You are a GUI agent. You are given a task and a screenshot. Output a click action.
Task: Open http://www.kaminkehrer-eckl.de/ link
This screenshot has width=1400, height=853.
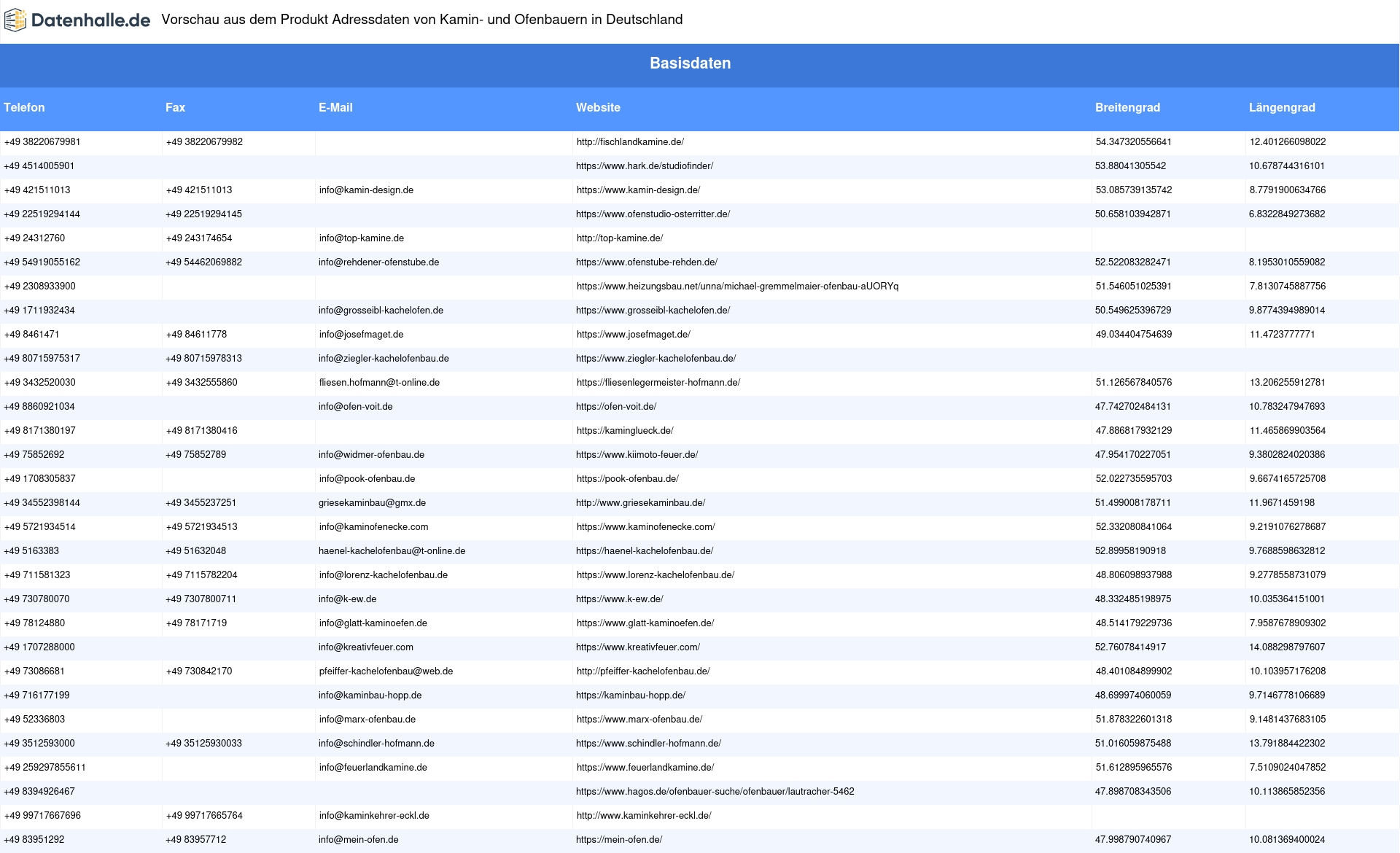643,816
